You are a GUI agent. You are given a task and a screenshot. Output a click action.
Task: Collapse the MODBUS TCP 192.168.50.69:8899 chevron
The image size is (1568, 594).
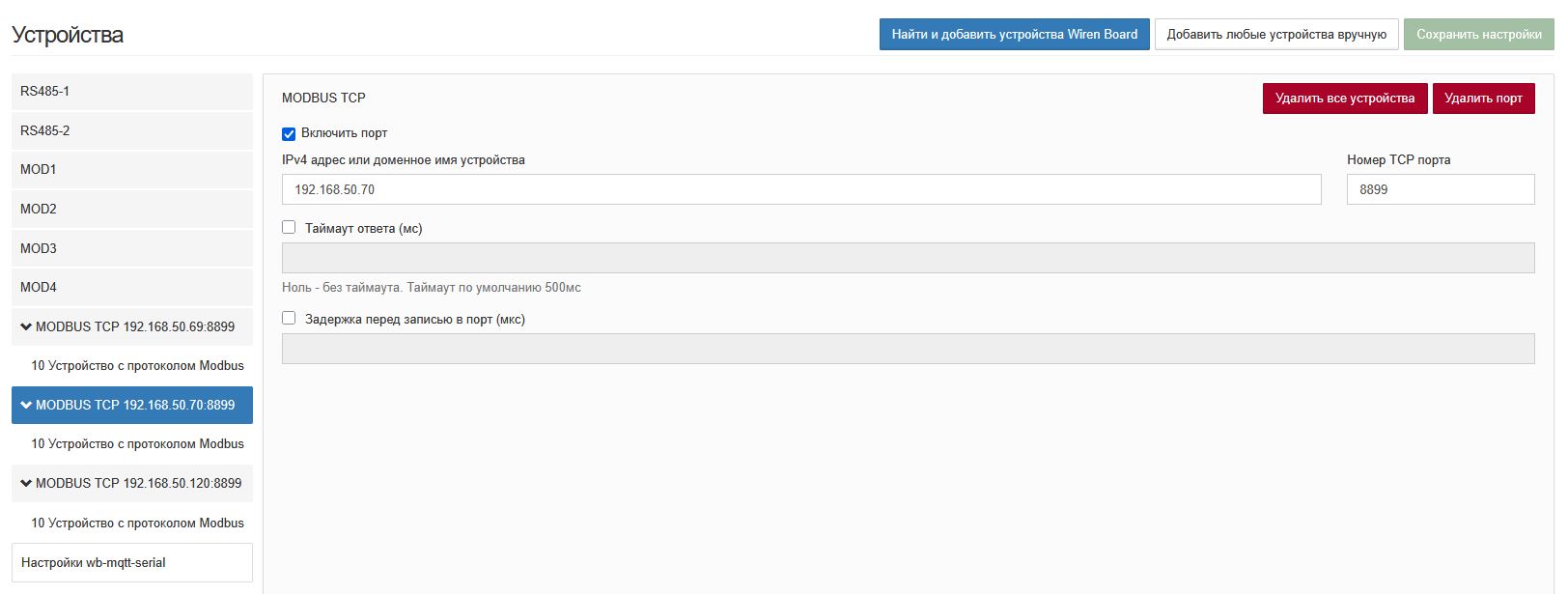(26, 327)
